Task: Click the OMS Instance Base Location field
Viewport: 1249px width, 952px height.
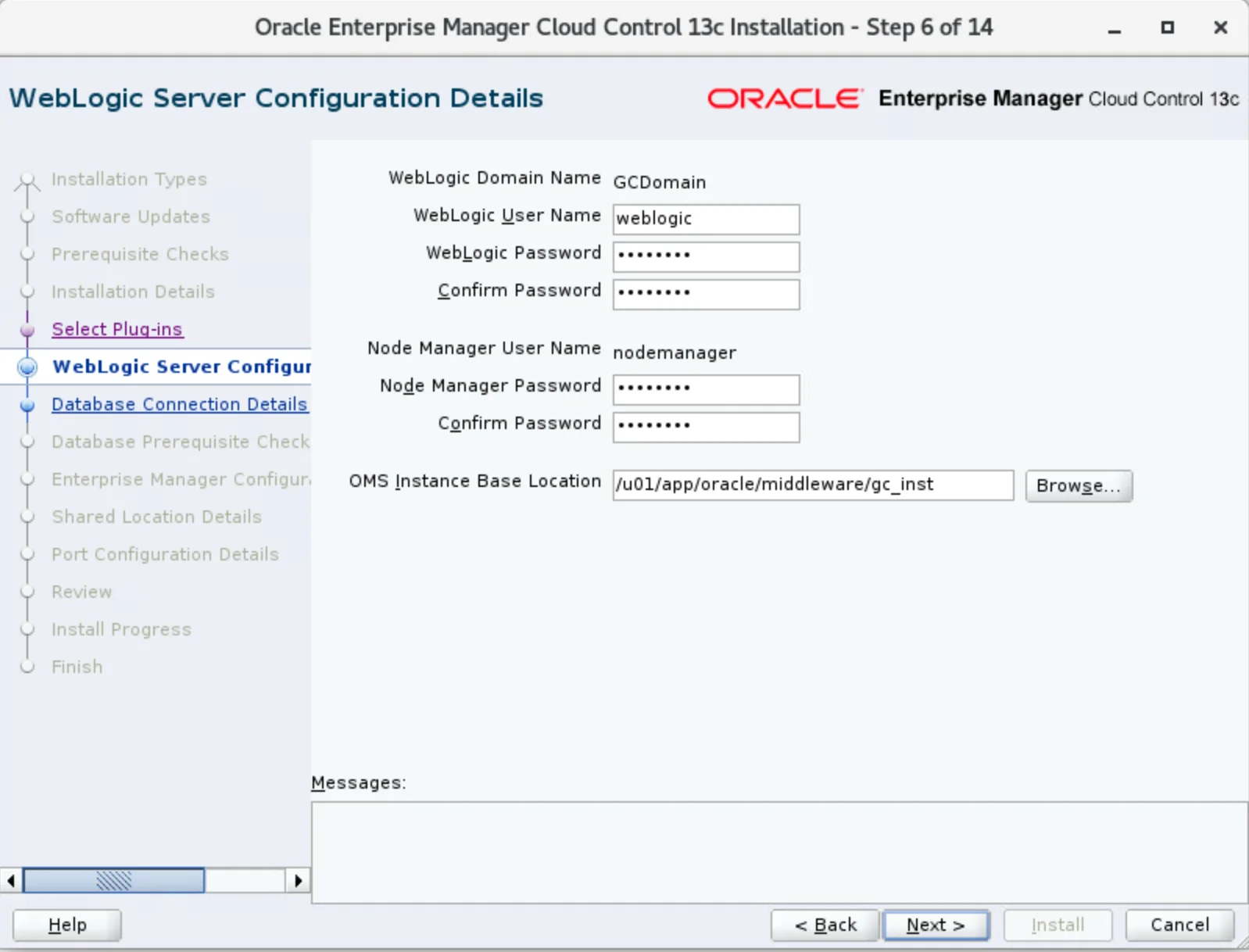Action: [x=812, y=485]
